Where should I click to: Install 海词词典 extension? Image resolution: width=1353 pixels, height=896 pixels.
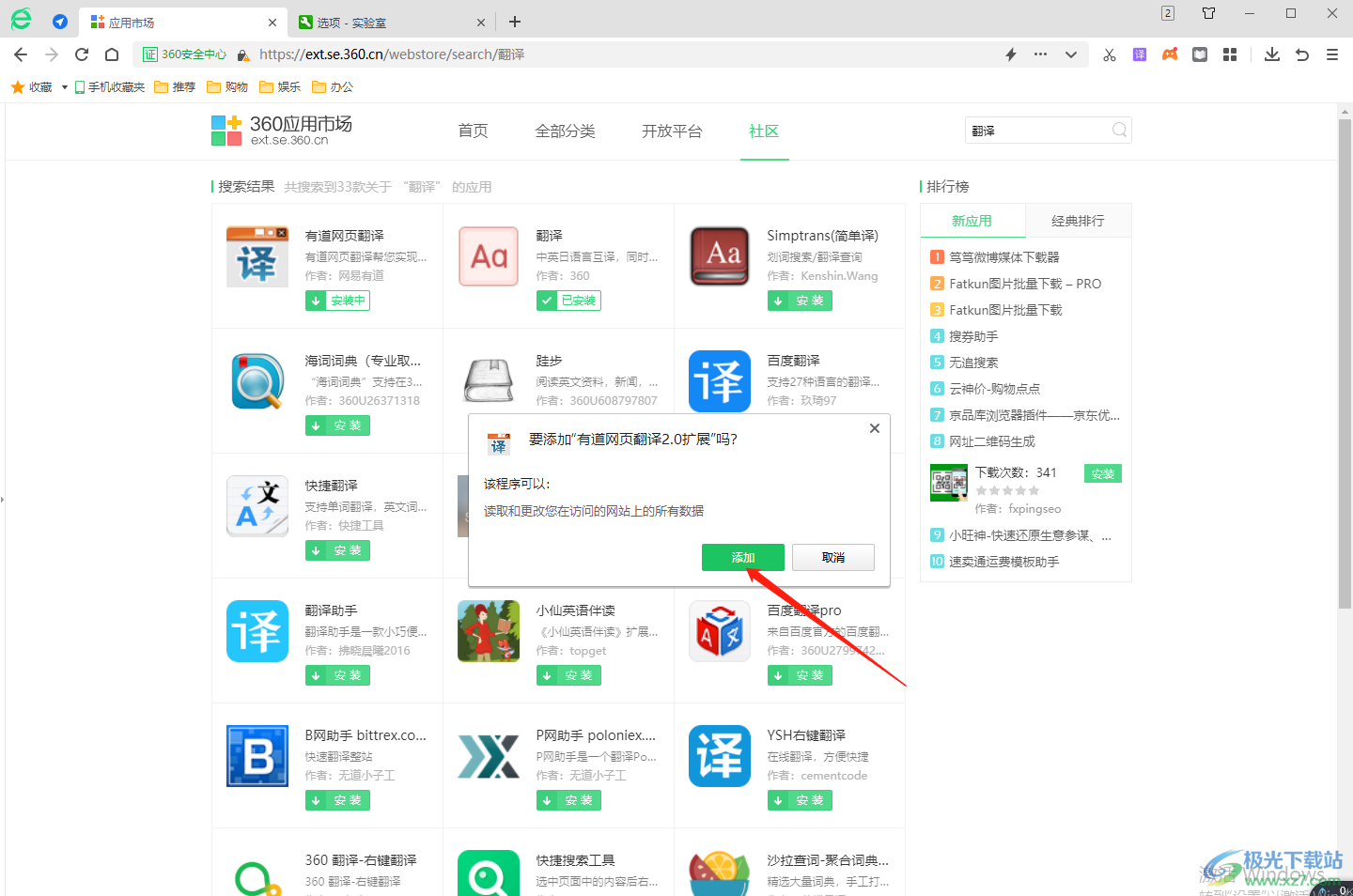[337, 425]
